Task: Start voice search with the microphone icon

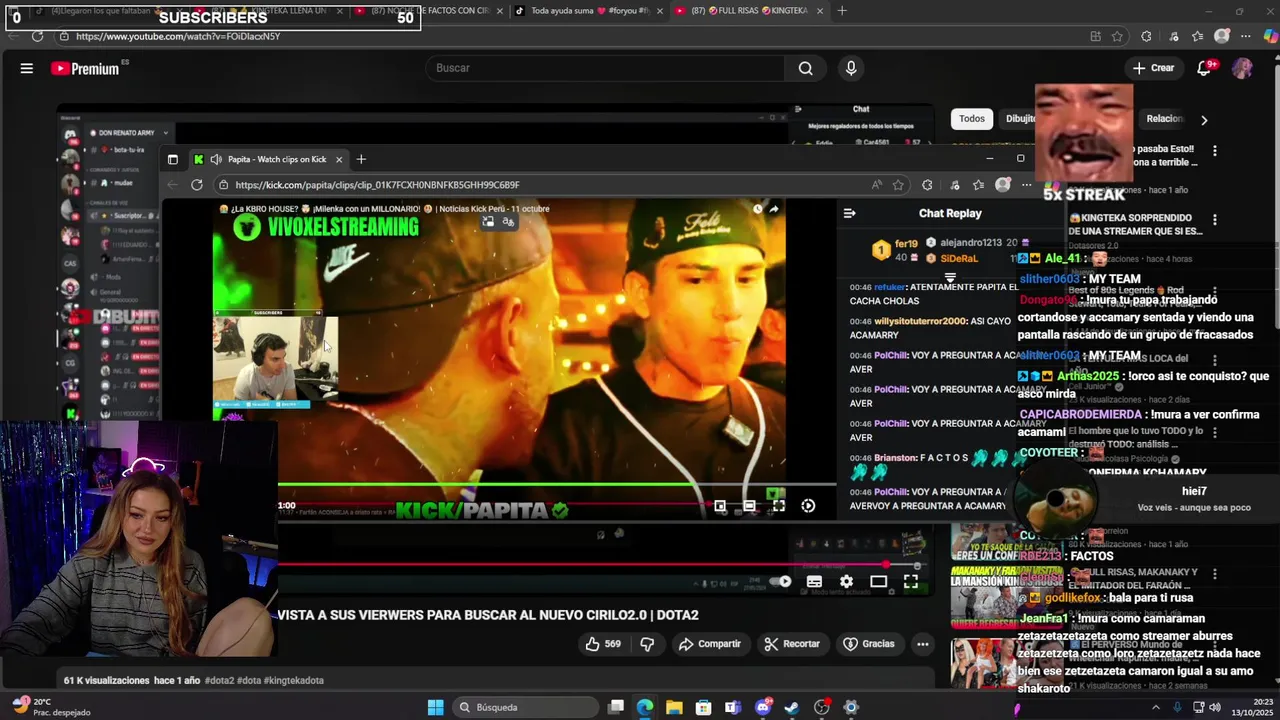Action: coord(851,68)
